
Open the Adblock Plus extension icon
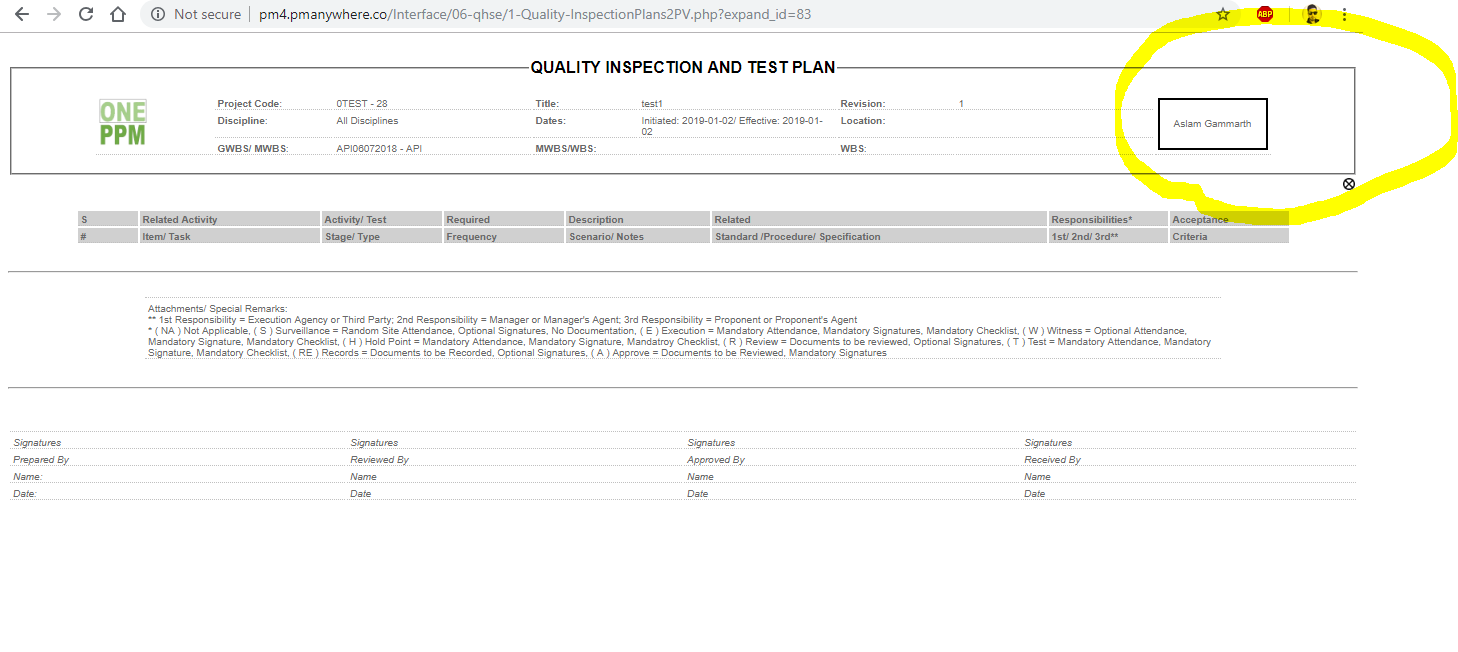pos(1264,14)
